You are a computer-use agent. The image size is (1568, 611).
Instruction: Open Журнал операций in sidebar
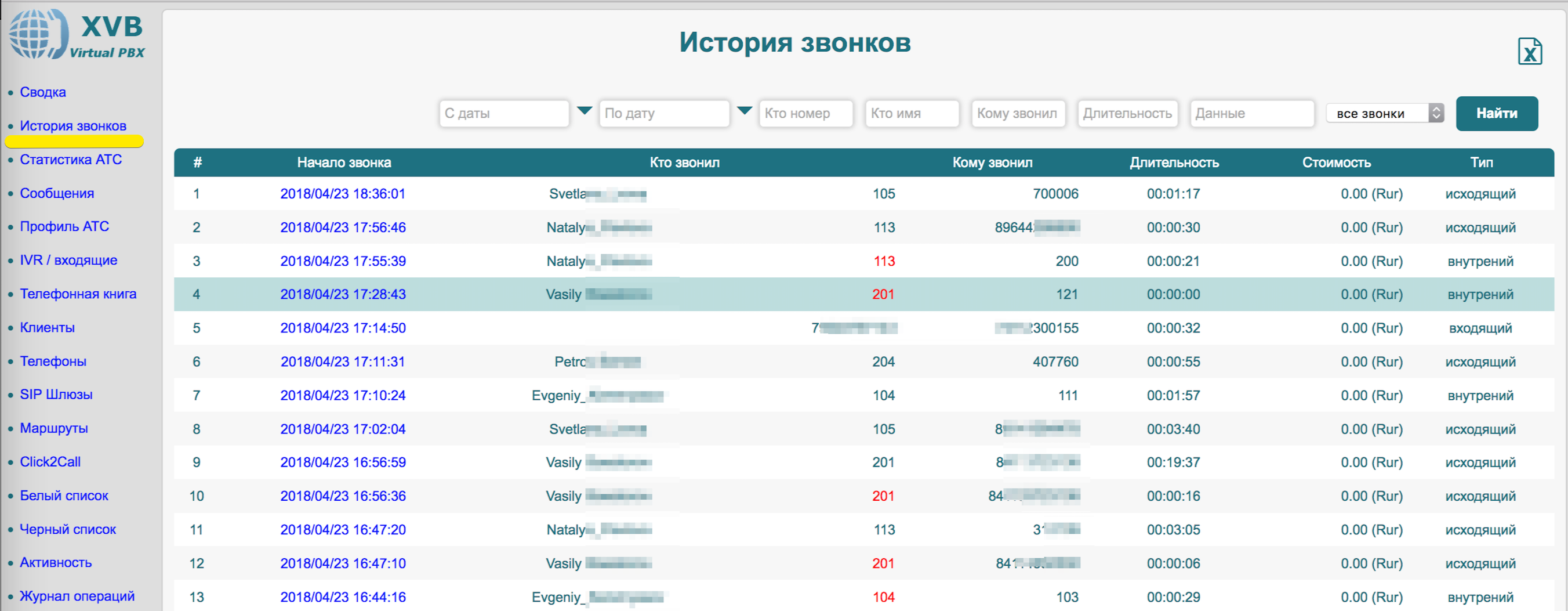click(77, 596)
